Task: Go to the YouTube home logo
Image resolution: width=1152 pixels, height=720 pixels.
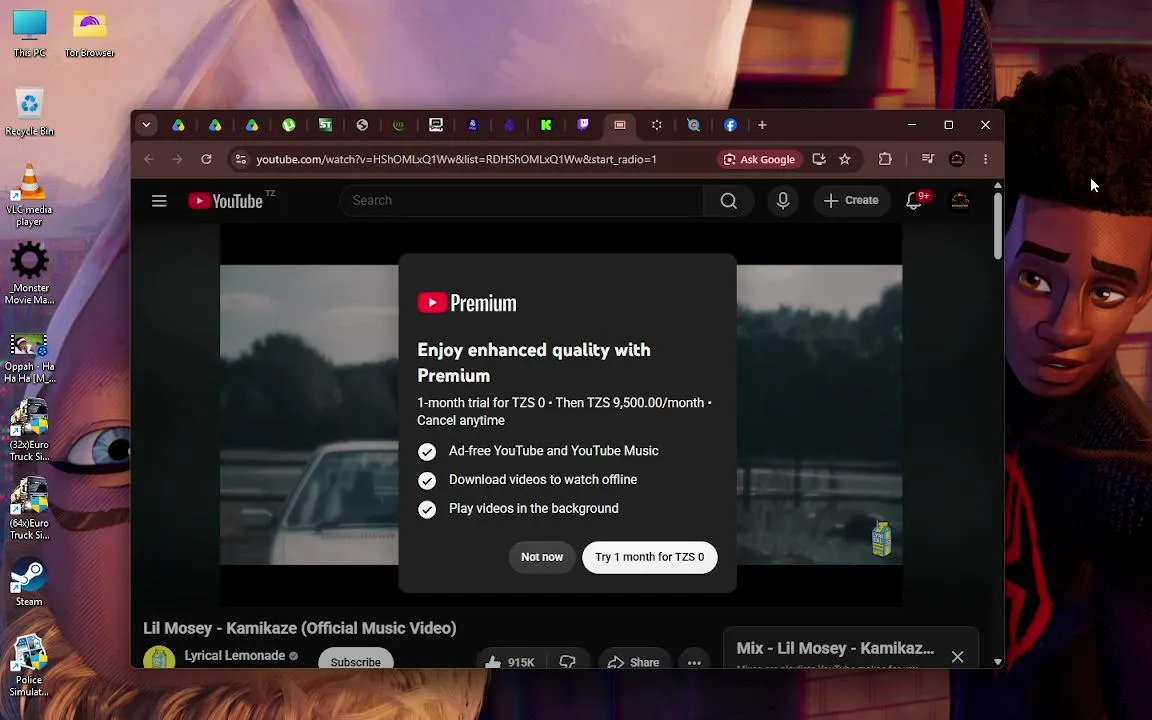Action: pos(226,201)
